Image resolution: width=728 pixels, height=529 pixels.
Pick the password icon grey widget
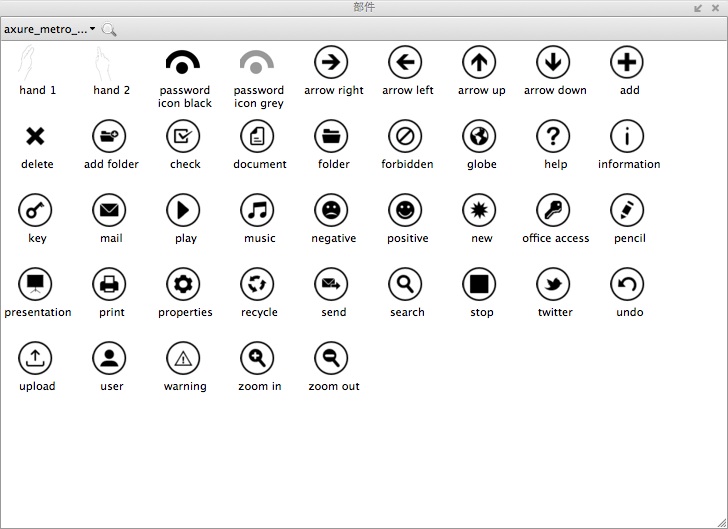coord(257,62)
